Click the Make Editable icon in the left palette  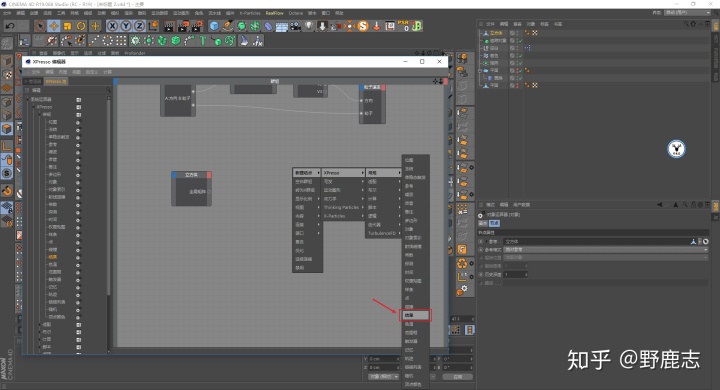tap(6, 44)
